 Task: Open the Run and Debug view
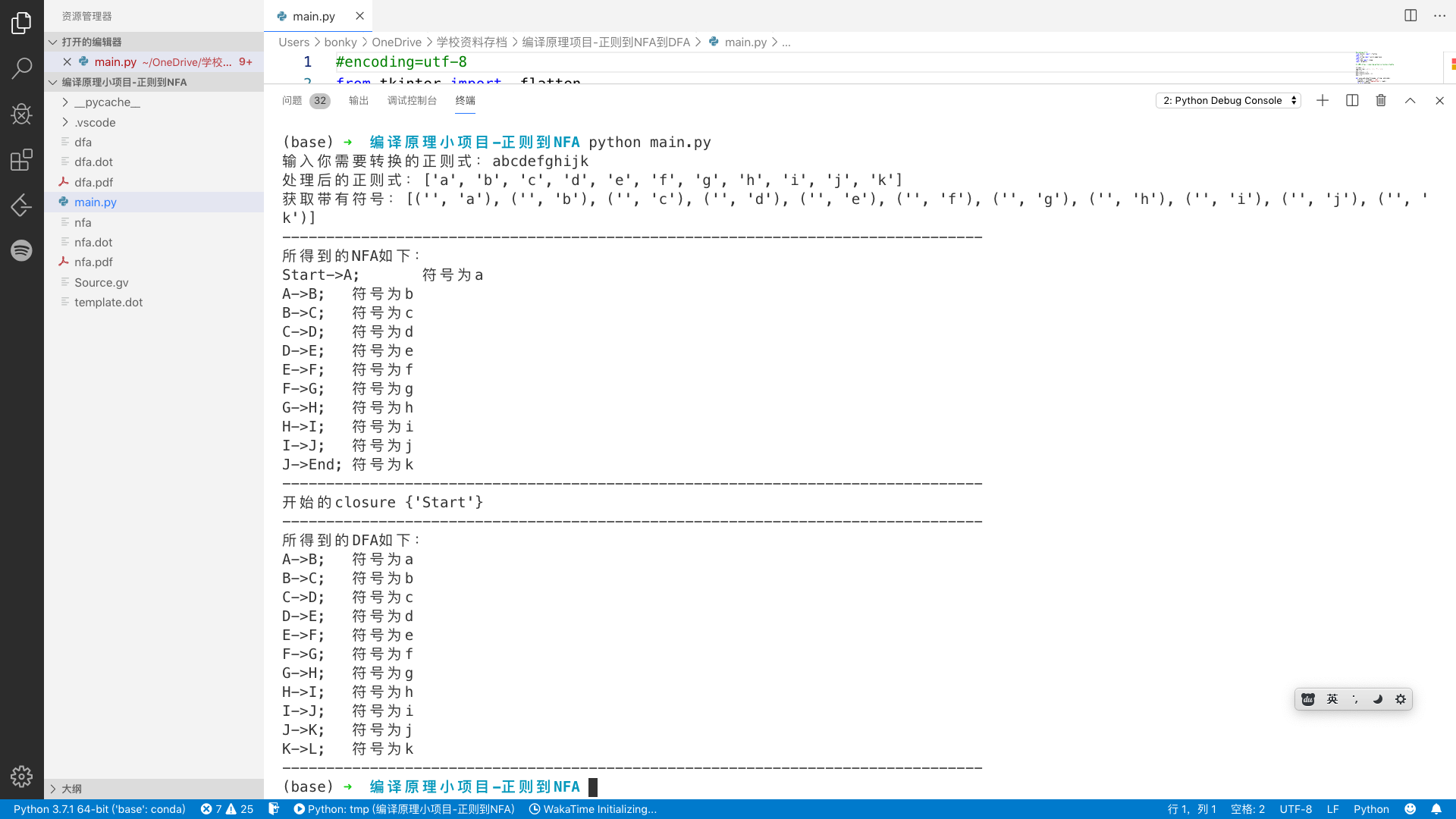(x=21, y=114)
